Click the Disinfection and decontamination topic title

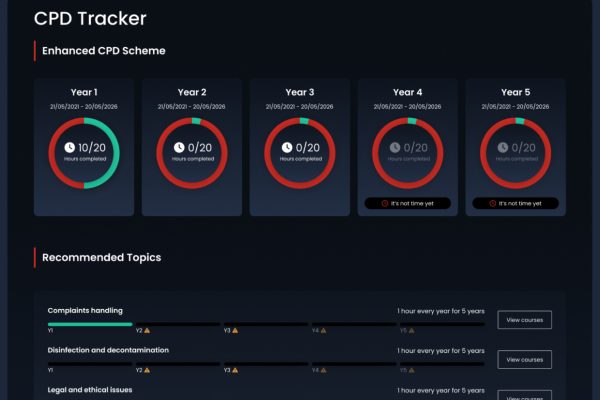point(108,350)
